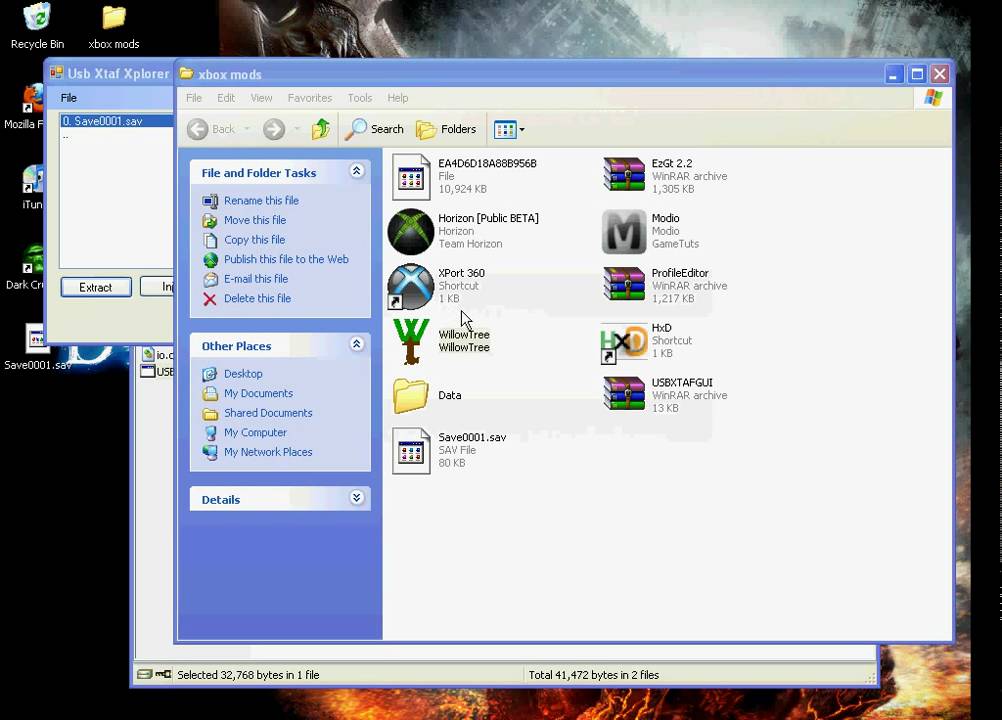
Task: Select the Data folder icon
Action: point(410,395)
